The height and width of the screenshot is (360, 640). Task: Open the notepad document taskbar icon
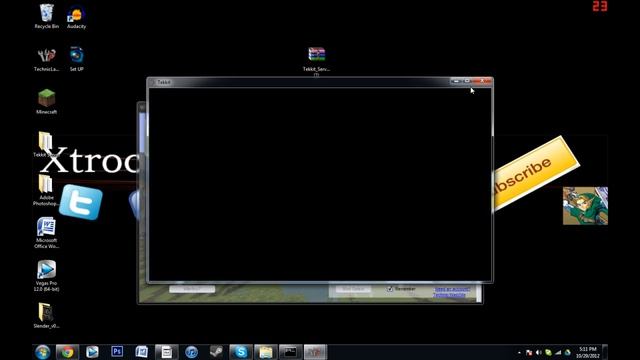167,352
